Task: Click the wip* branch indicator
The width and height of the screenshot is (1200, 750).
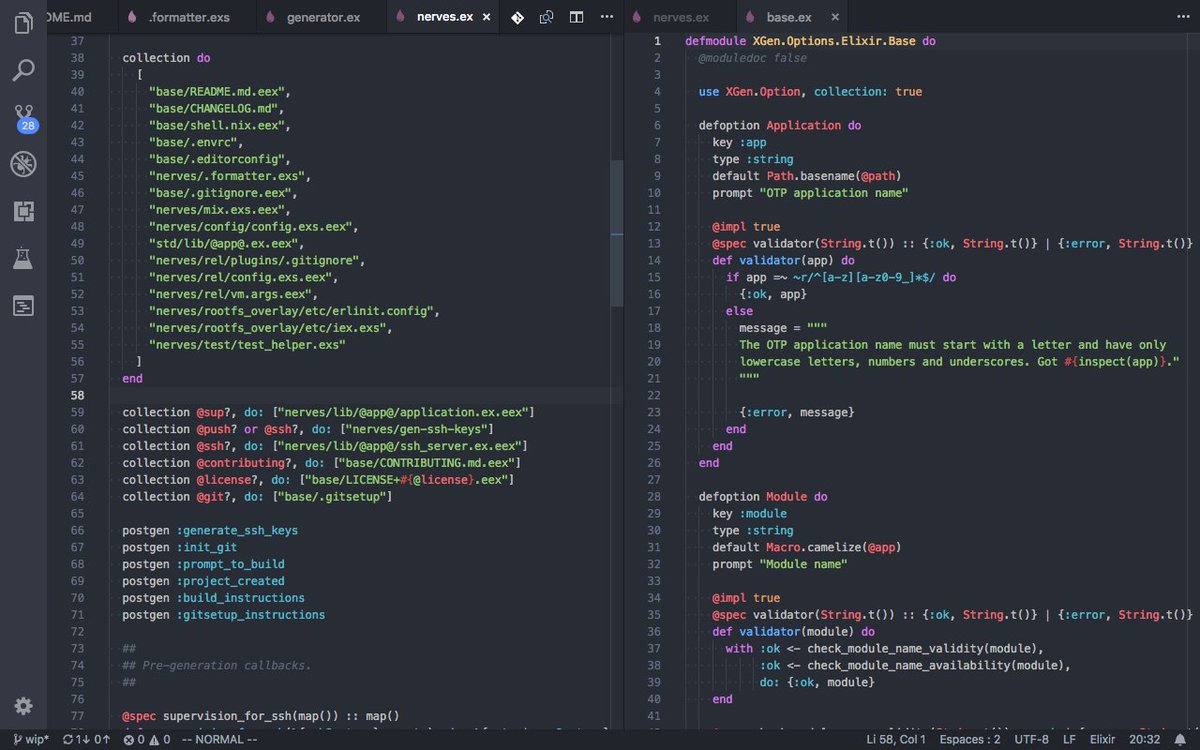Action: point(30,740)
